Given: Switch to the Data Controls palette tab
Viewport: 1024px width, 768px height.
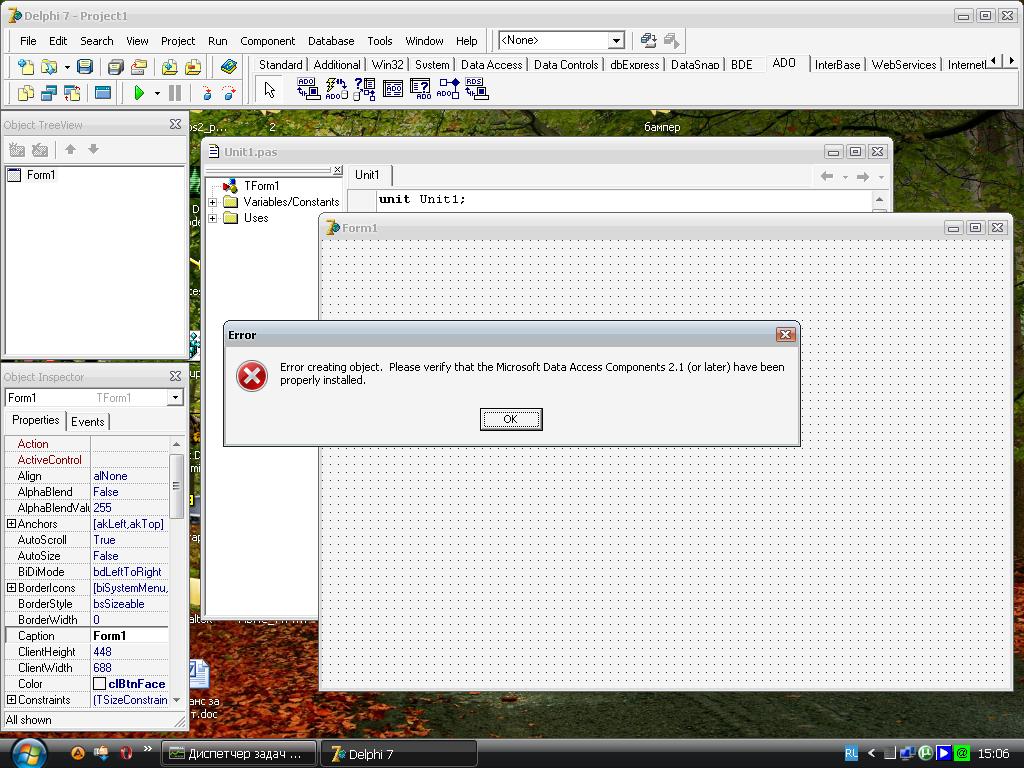Looking at the screenshot, I should tap(566, 64).
